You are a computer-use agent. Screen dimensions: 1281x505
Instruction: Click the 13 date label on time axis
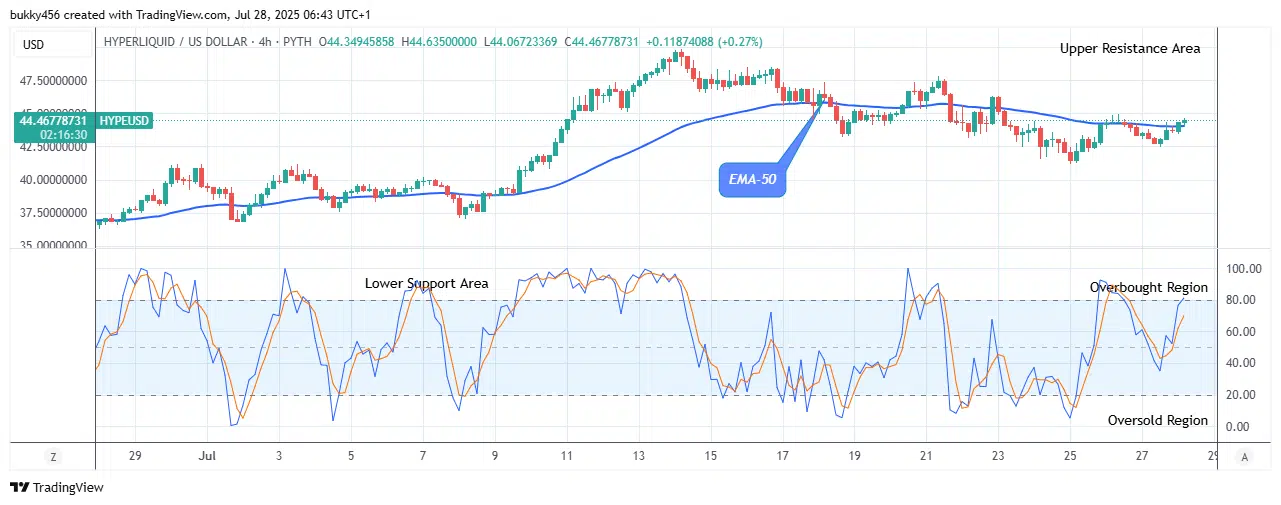click(x=638, y=456)
